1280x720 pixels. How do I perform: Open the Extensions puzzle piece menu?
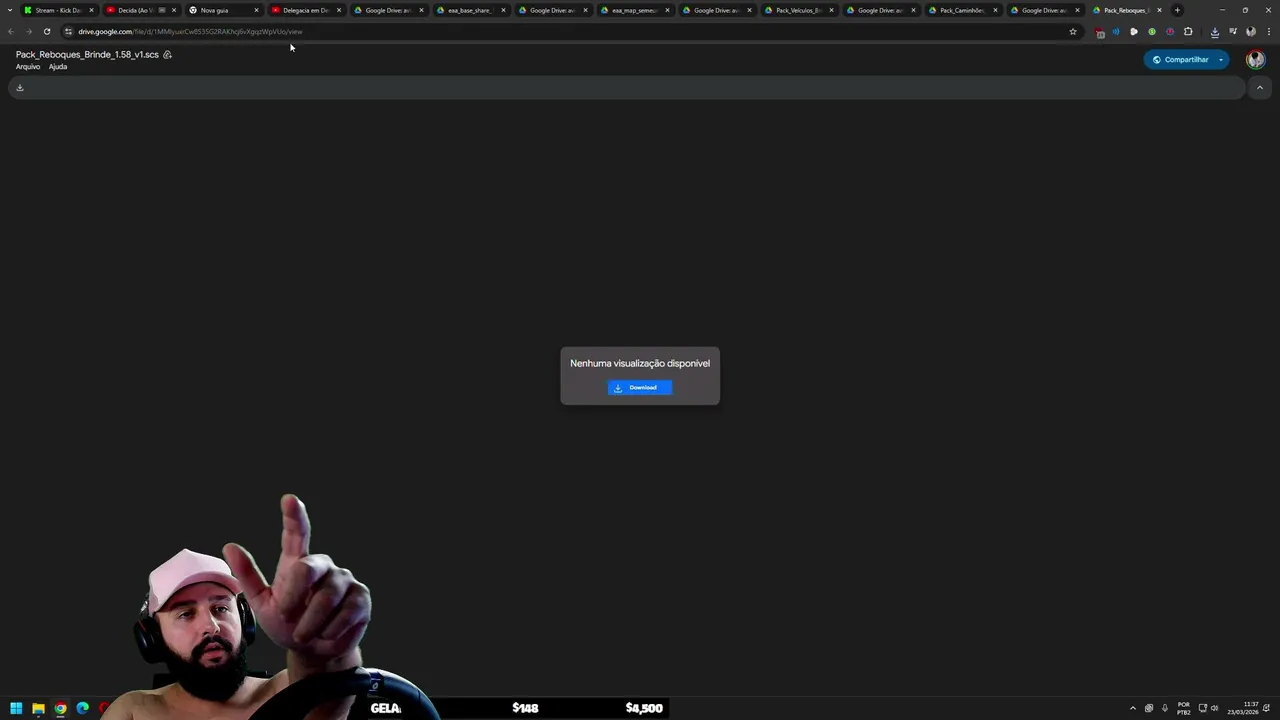point(1188,32)
